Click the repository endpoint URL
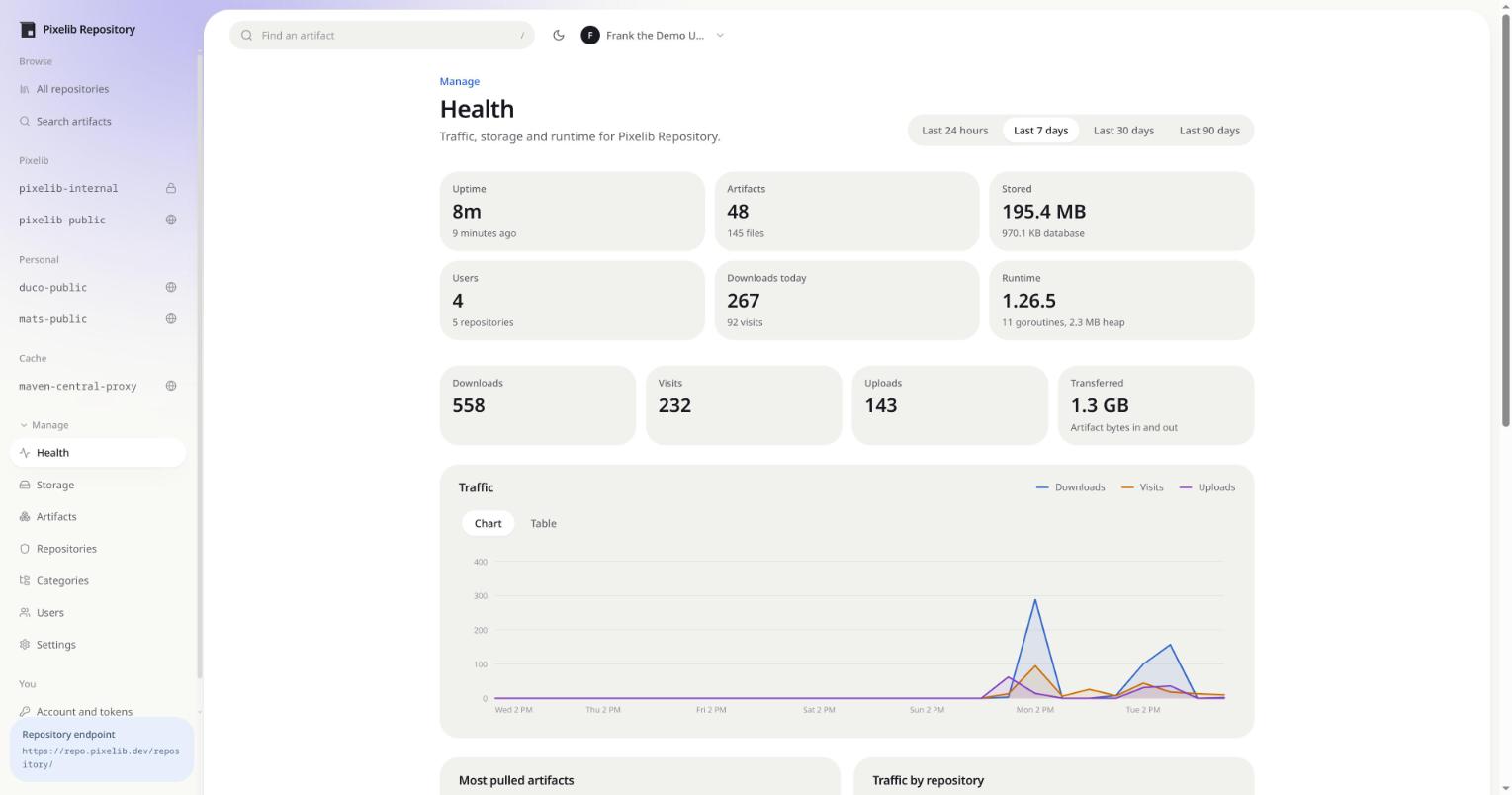1512x795 pixels. coord(100,757)
